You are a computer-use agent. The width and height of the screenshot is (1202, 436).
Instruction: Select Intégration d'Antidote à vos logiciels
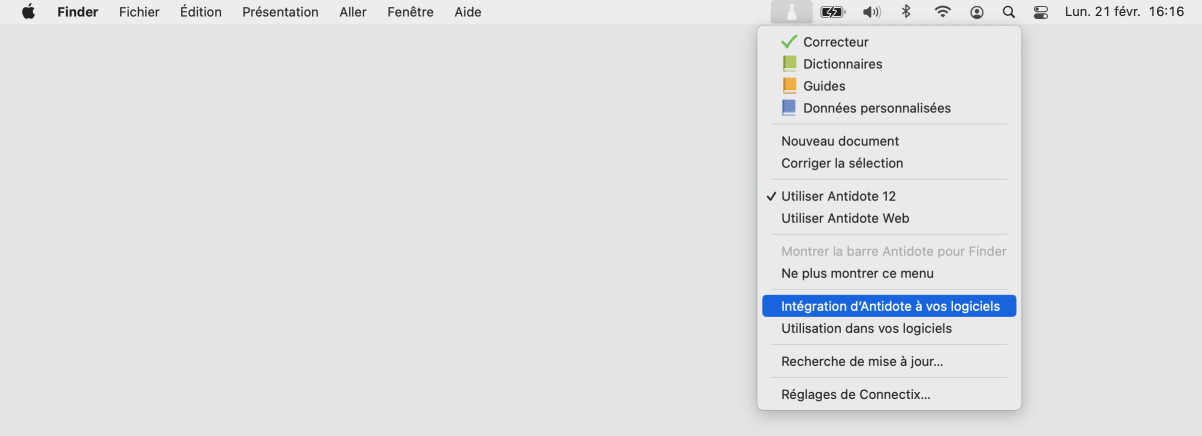(888, 306)
